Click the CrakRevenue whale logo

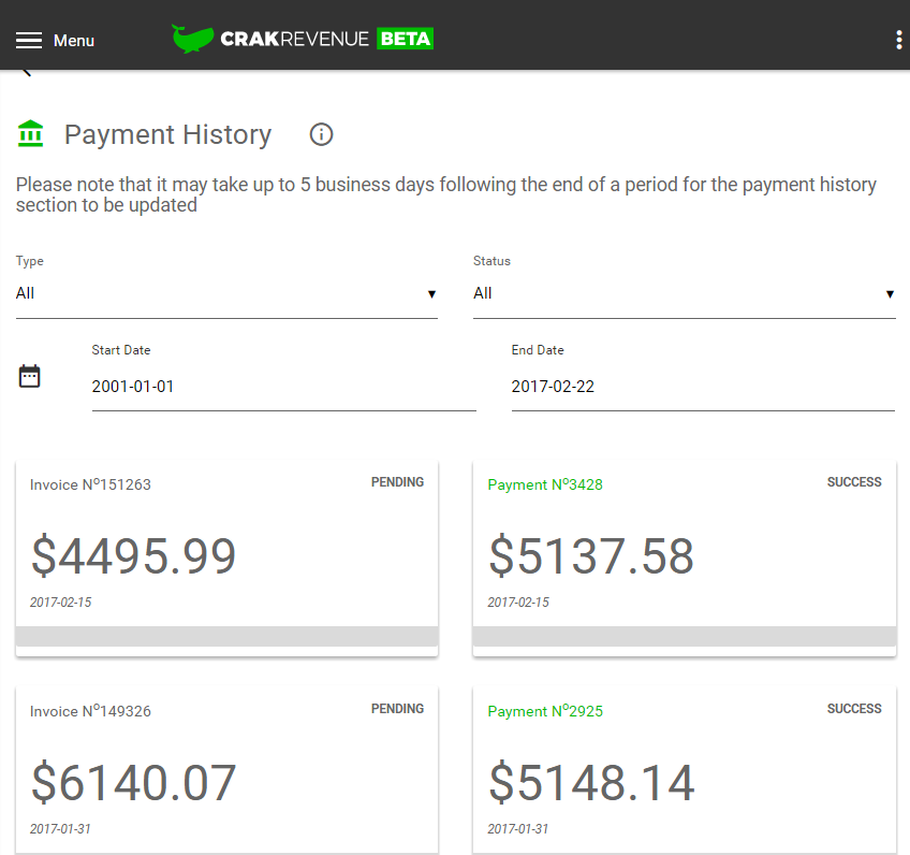pyautogui.click(x=192, y=39)
